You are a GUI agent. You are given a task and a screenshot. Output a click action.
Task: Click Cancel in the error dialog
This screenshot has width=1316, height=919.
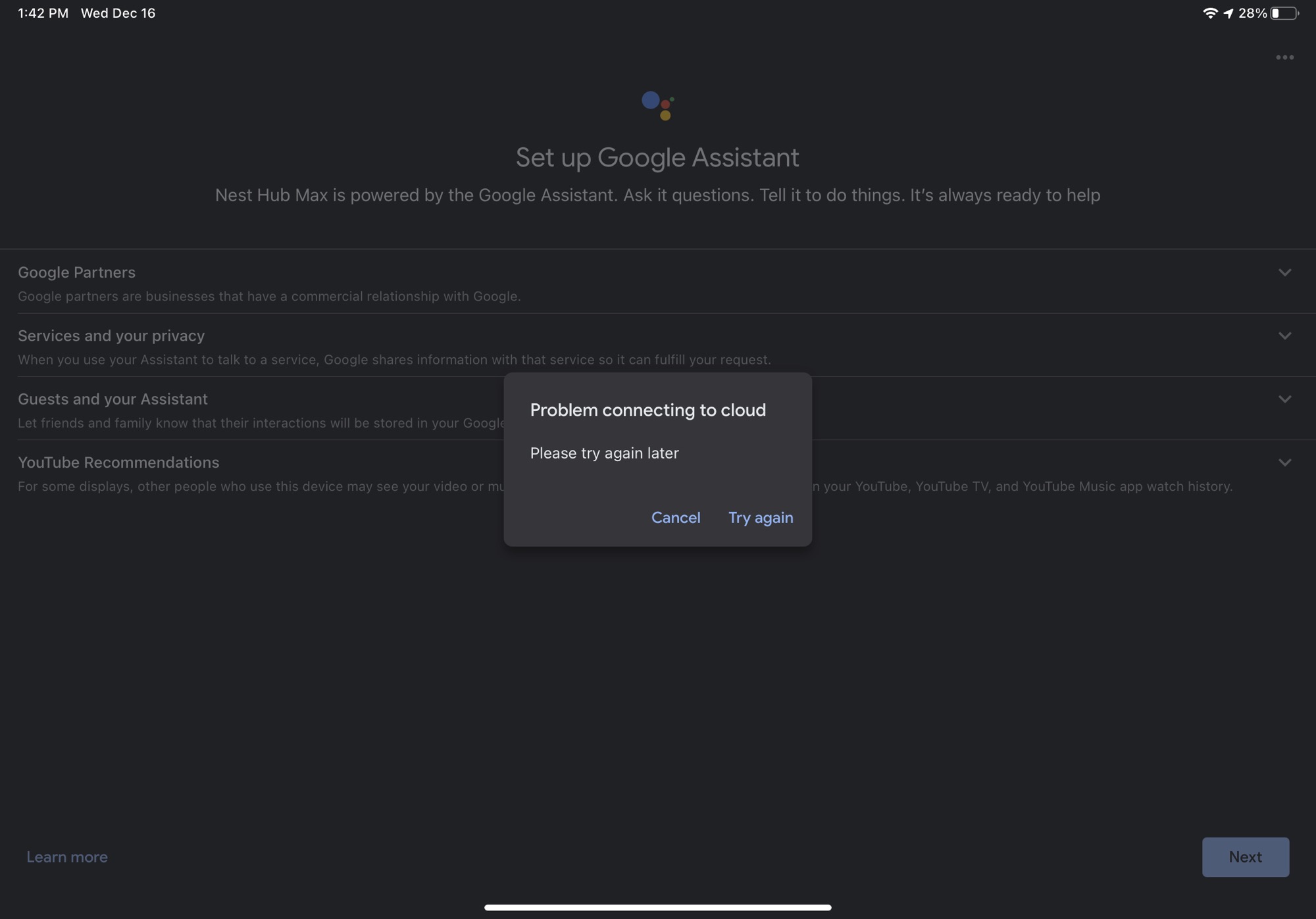[676, 518]
